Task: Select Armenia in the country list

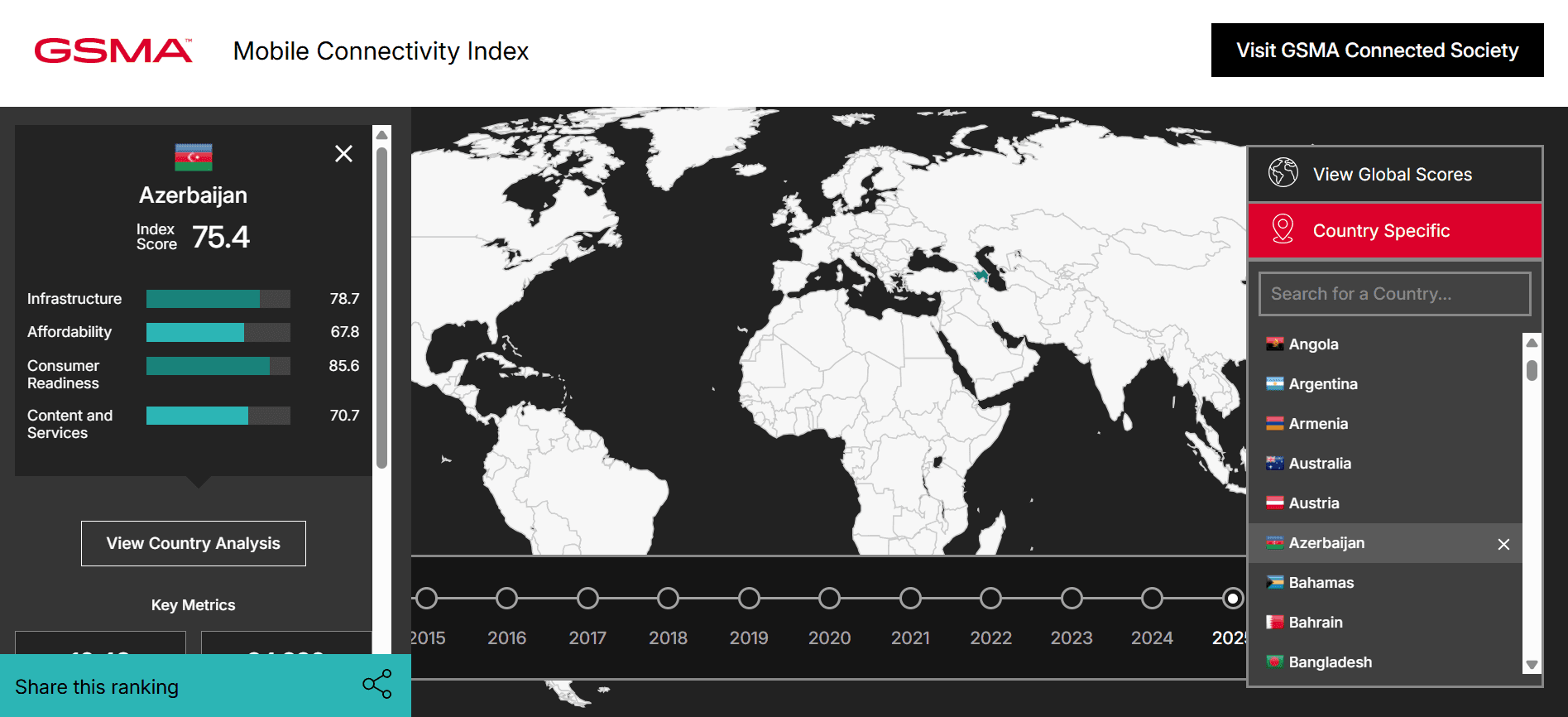Action: point(1385,424)
